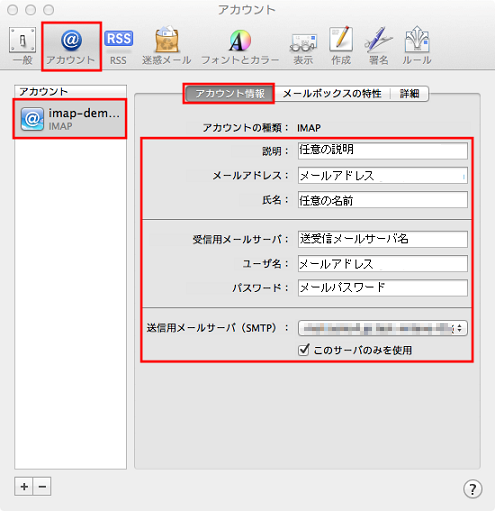Click the 氏名 name field

click(383, 200)
